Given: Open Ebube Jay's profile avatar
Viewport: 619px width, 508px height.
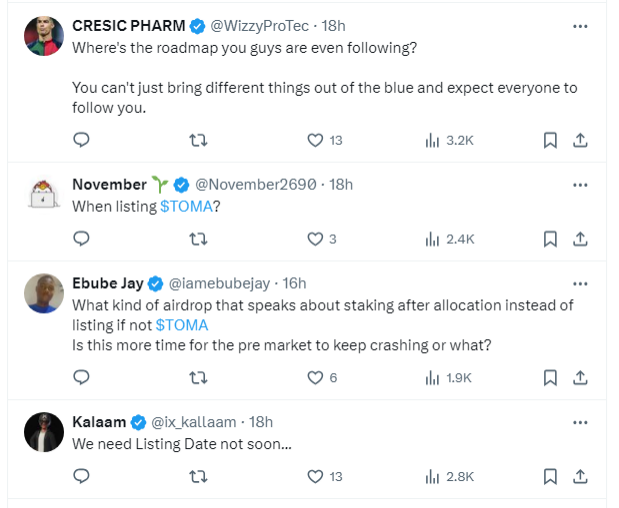Looking at the screenshot, I should (44, 293).
